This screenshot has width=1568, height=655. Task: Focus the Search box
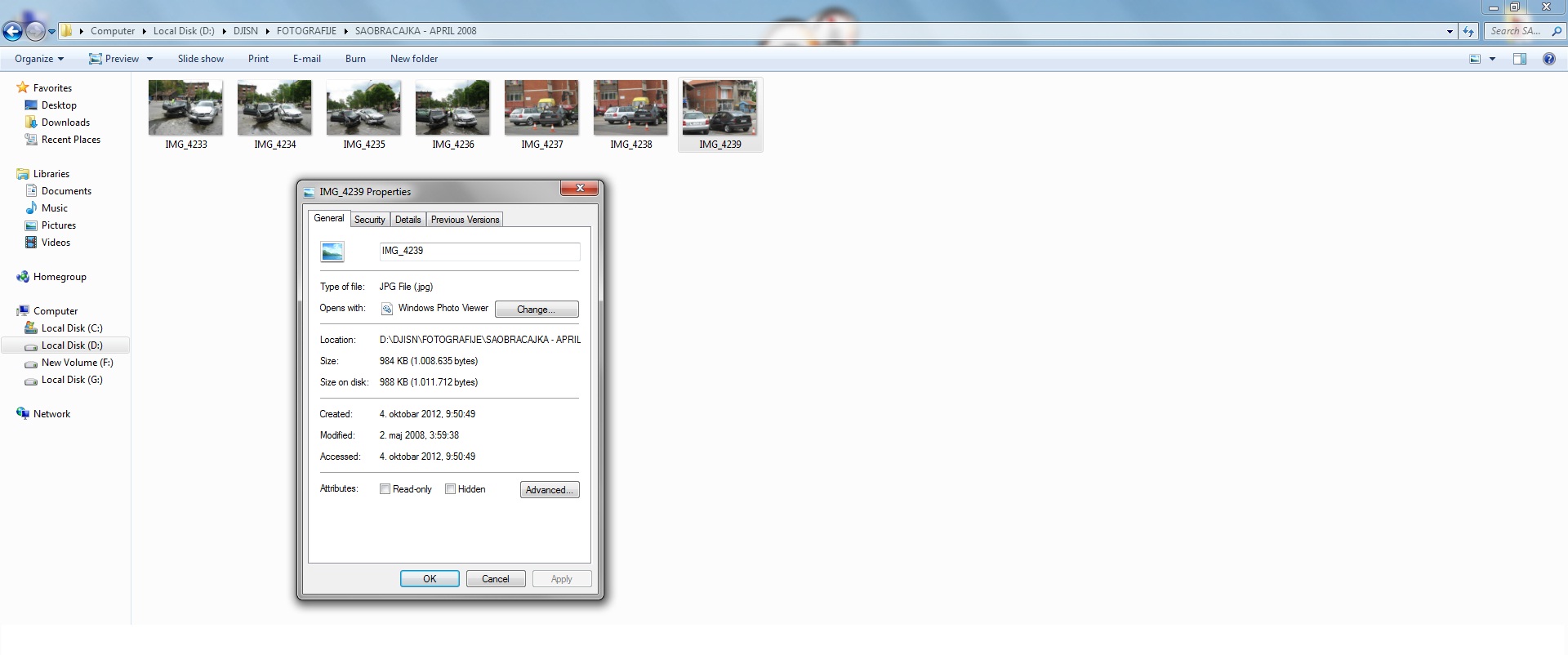[x=1517, y=31]
